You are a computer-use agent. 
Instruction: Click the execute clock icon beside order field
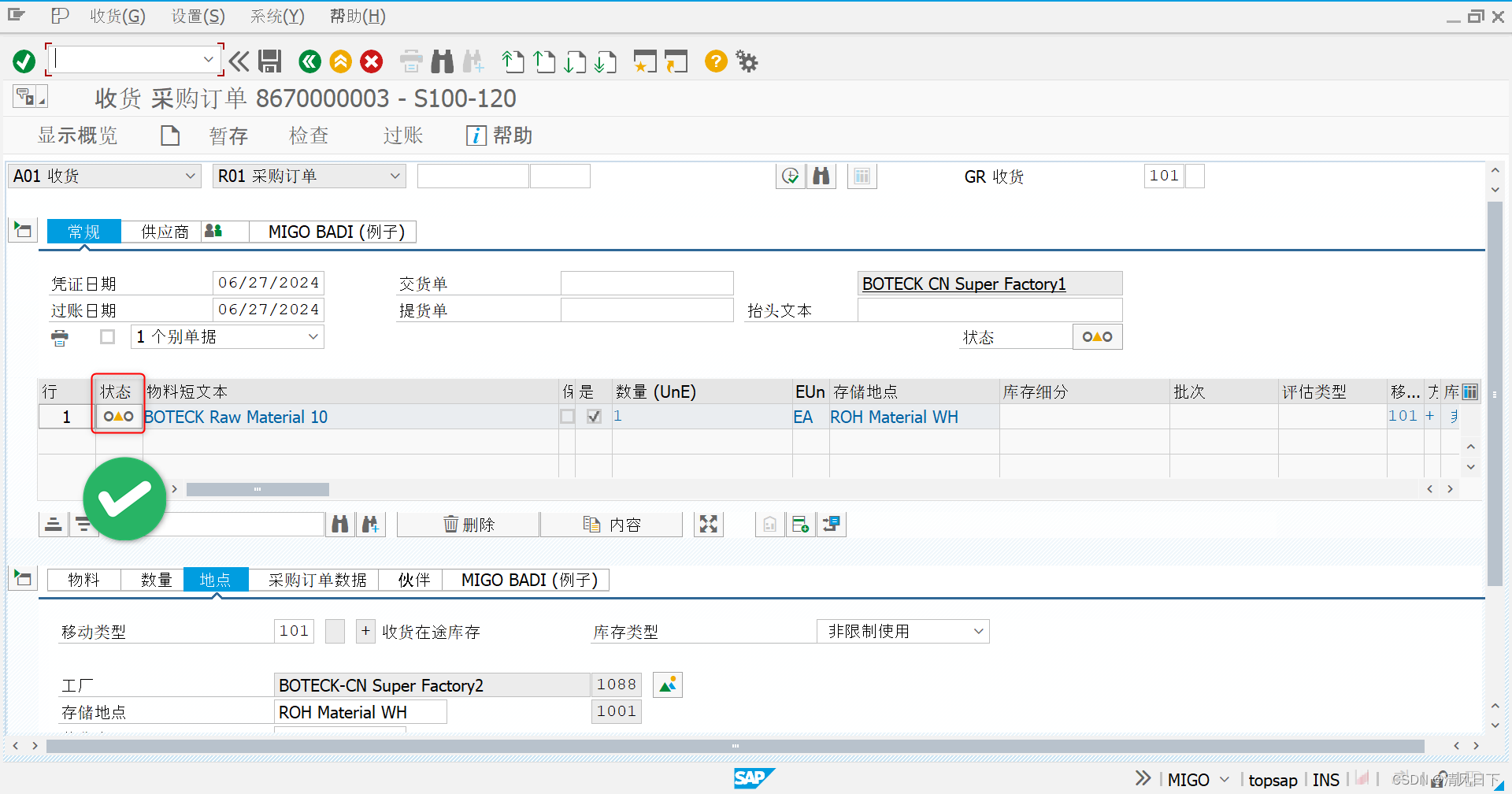pyautogui.click(x=791, y=176)
